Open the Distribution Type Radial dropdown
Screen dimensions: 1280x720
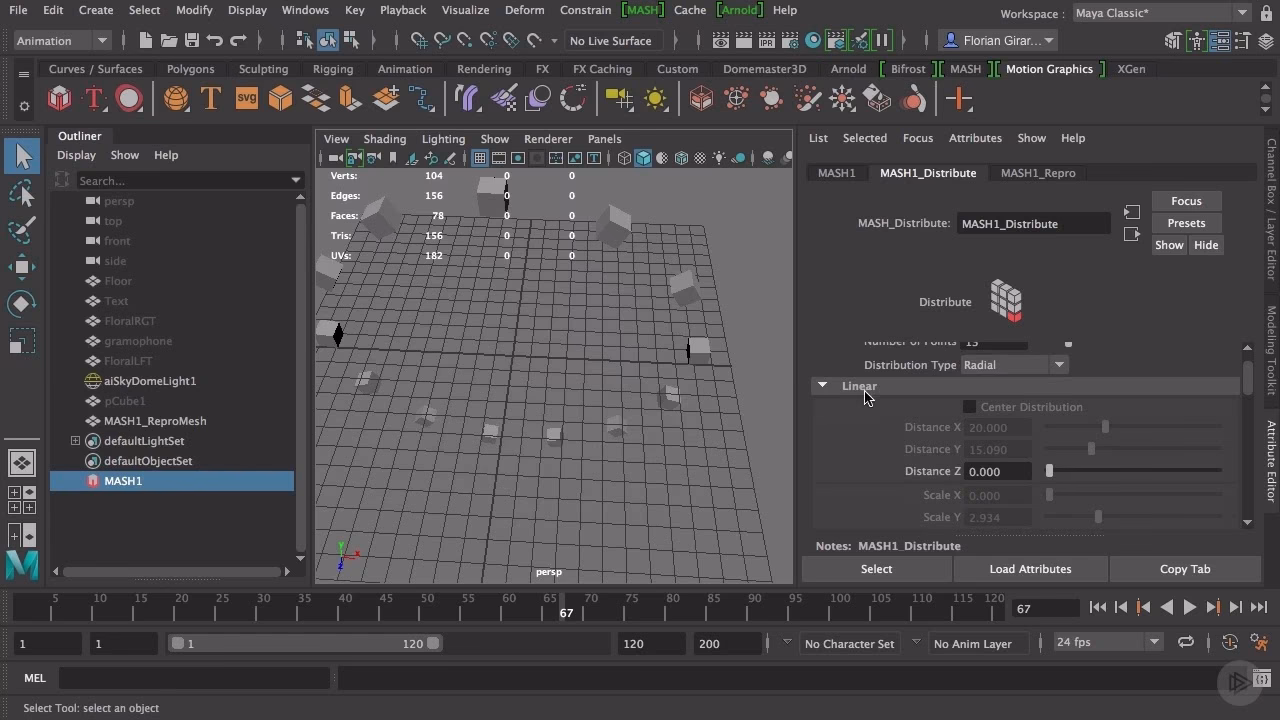point(1014,365)
